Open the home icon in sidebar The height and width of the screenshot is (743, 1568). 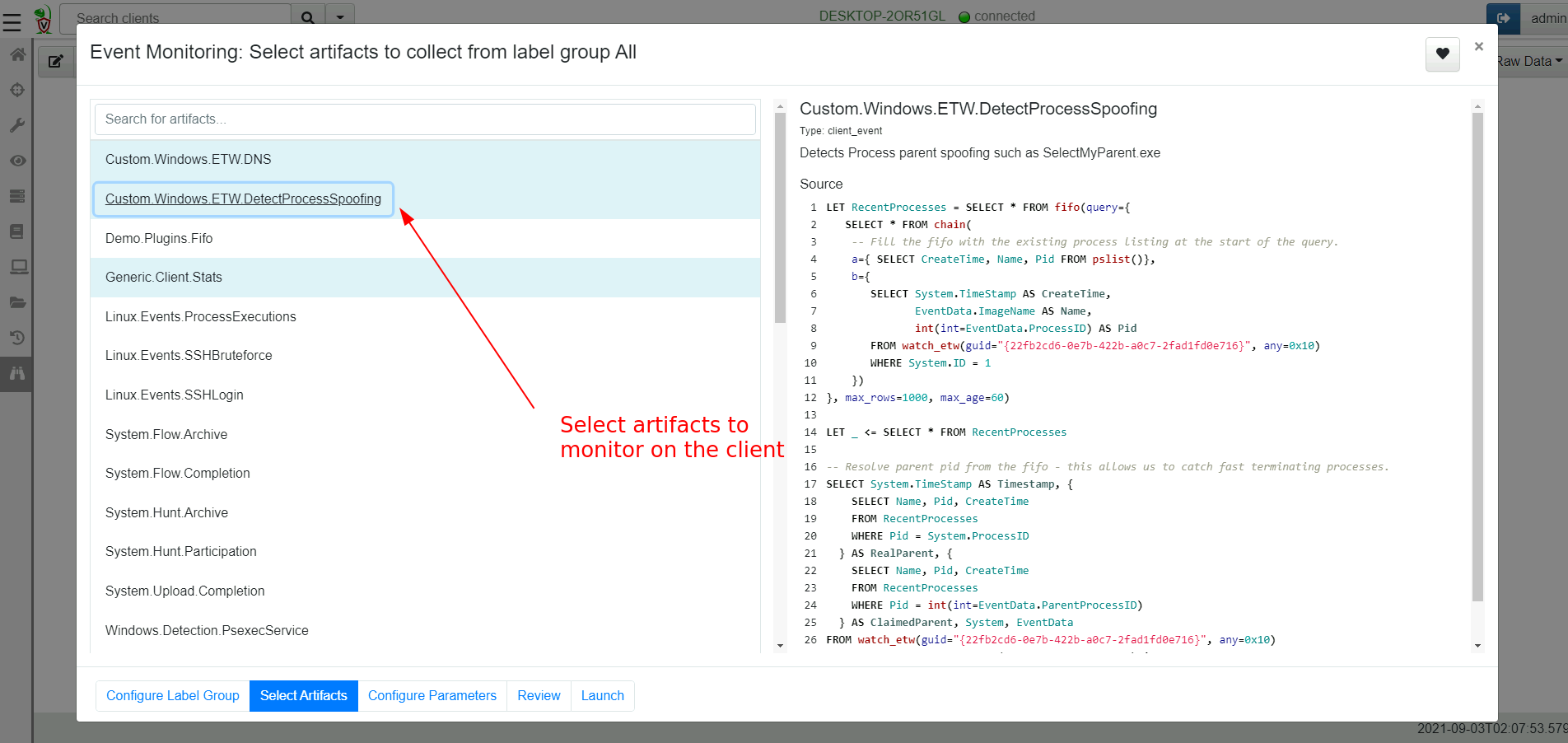point(17,55)
